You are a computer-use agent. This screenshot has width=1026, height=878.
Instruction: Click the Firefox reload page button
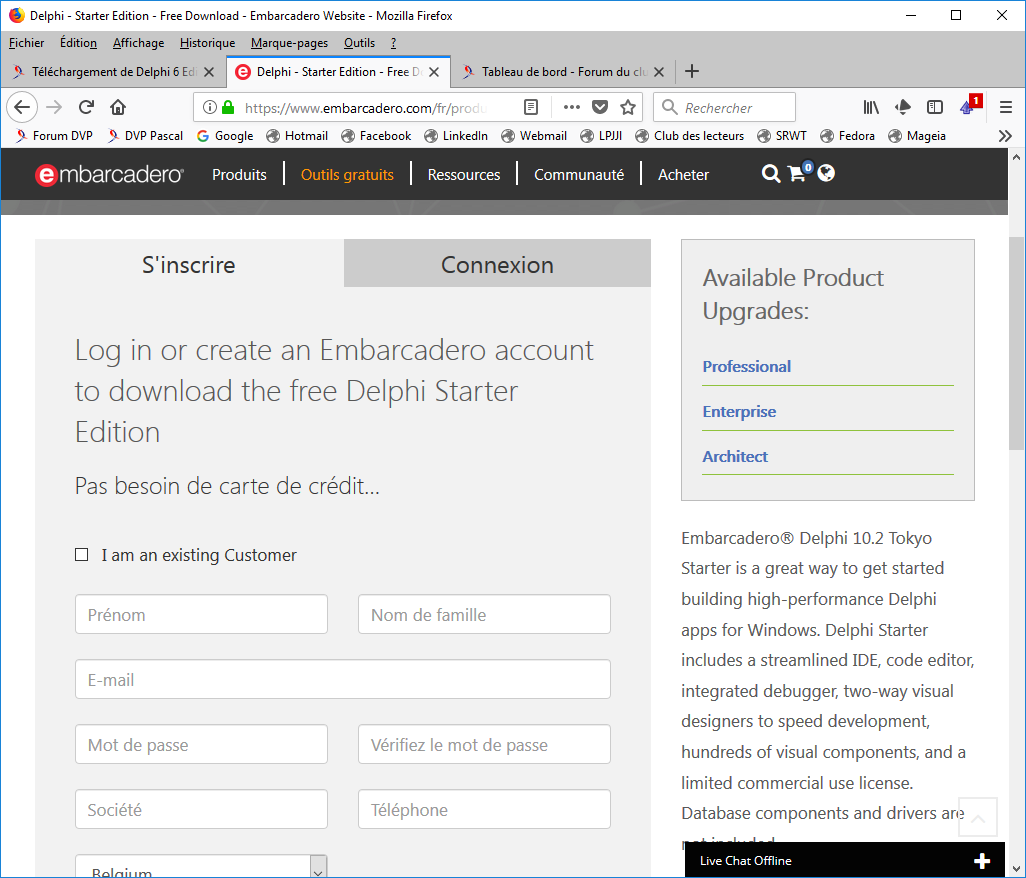[x=86, y=108]
